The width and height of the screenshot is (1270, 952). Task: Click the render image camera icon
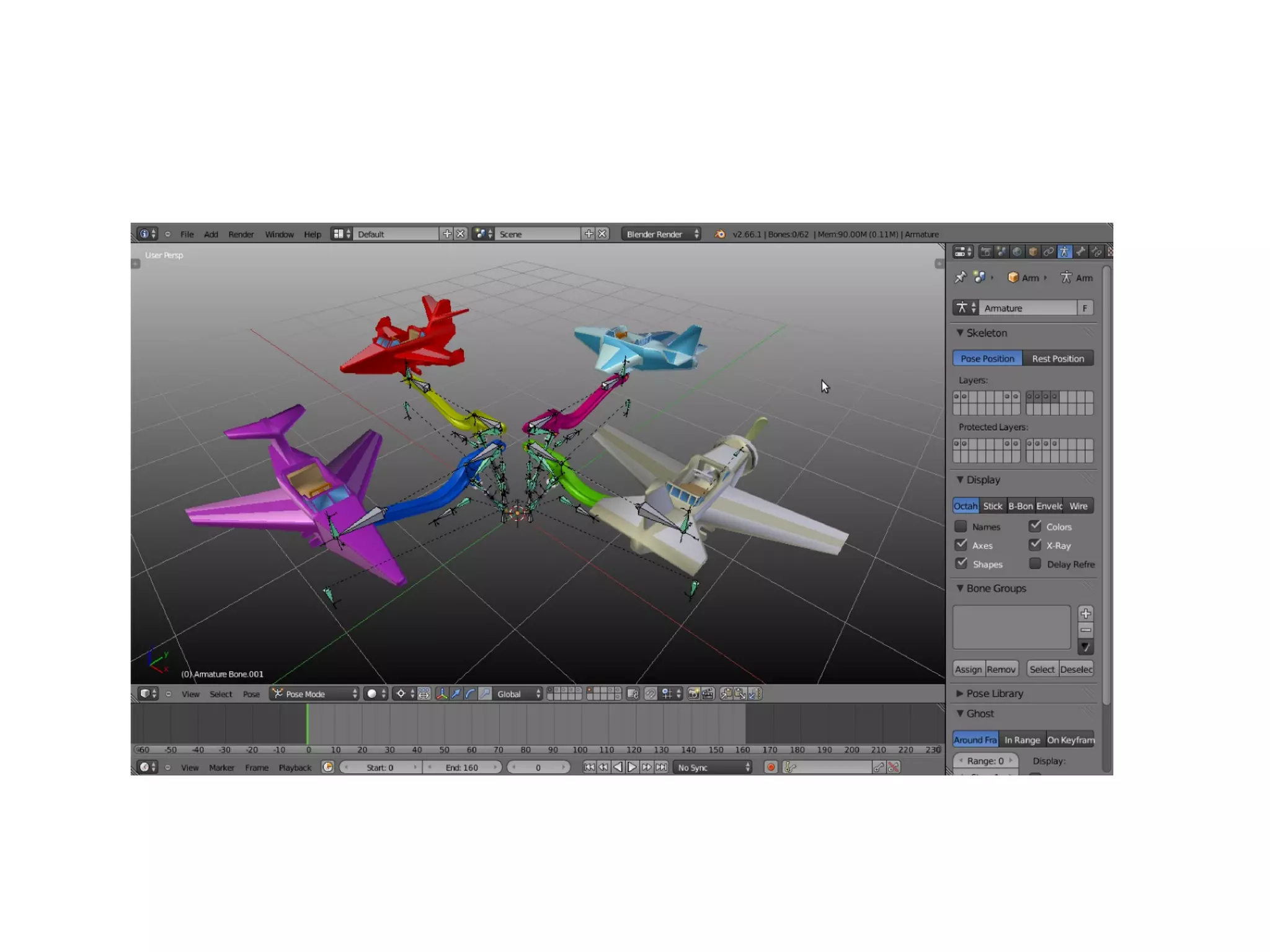tap(693, 694)
